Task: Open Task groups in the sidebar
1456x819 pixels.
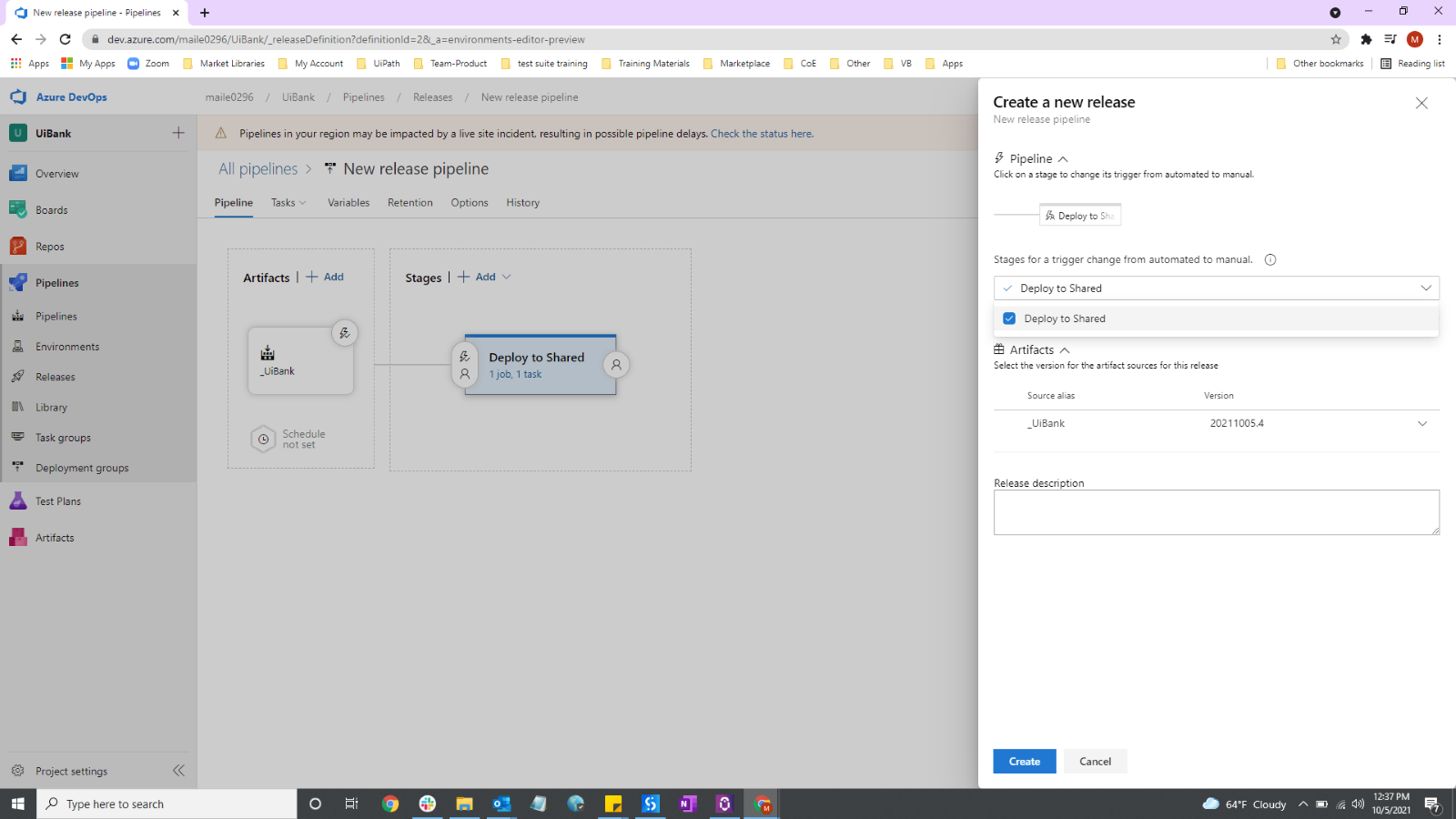Action: (63, 438)
